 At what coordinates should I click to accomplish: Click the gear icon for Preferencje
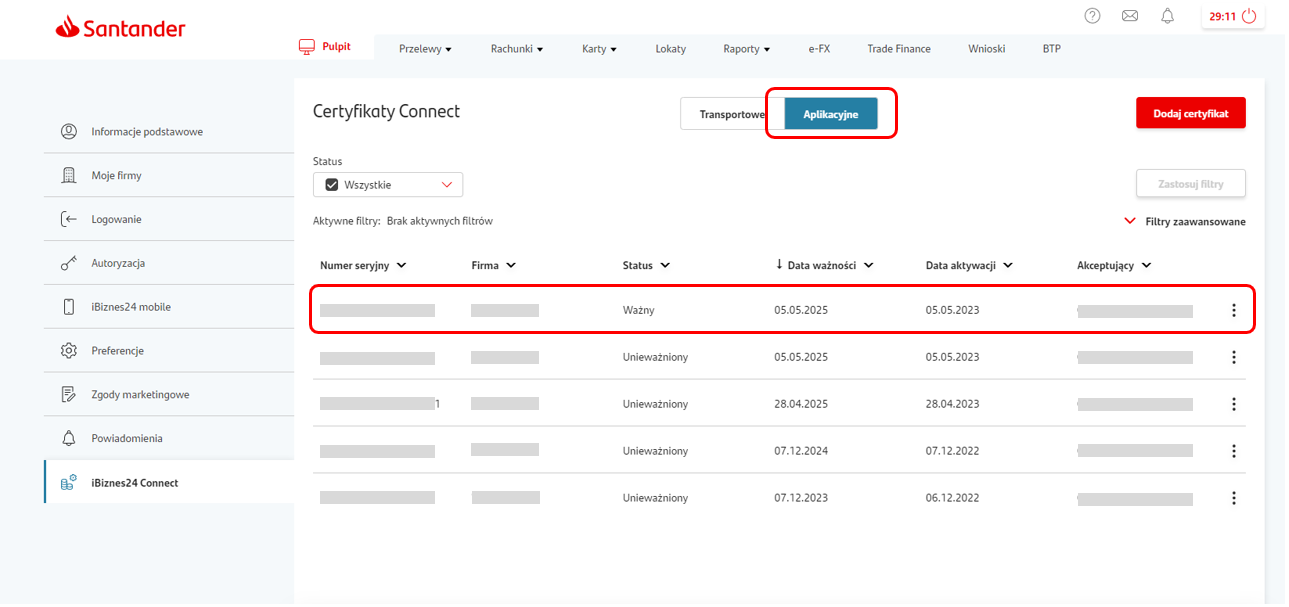pyautogui.click(x=69, y=351)
